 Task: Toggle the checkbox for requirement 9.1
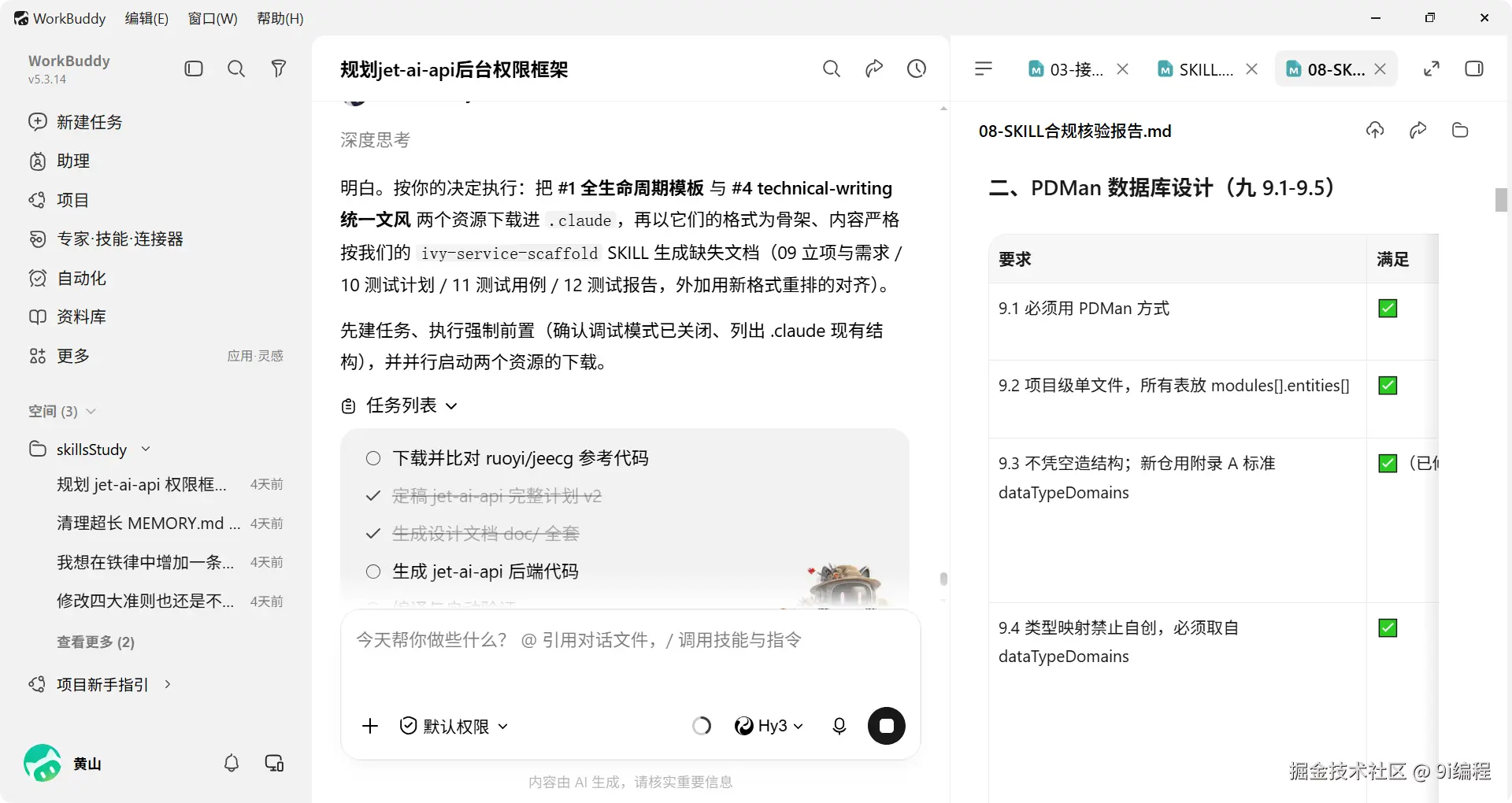click(x=1388, y=309)
